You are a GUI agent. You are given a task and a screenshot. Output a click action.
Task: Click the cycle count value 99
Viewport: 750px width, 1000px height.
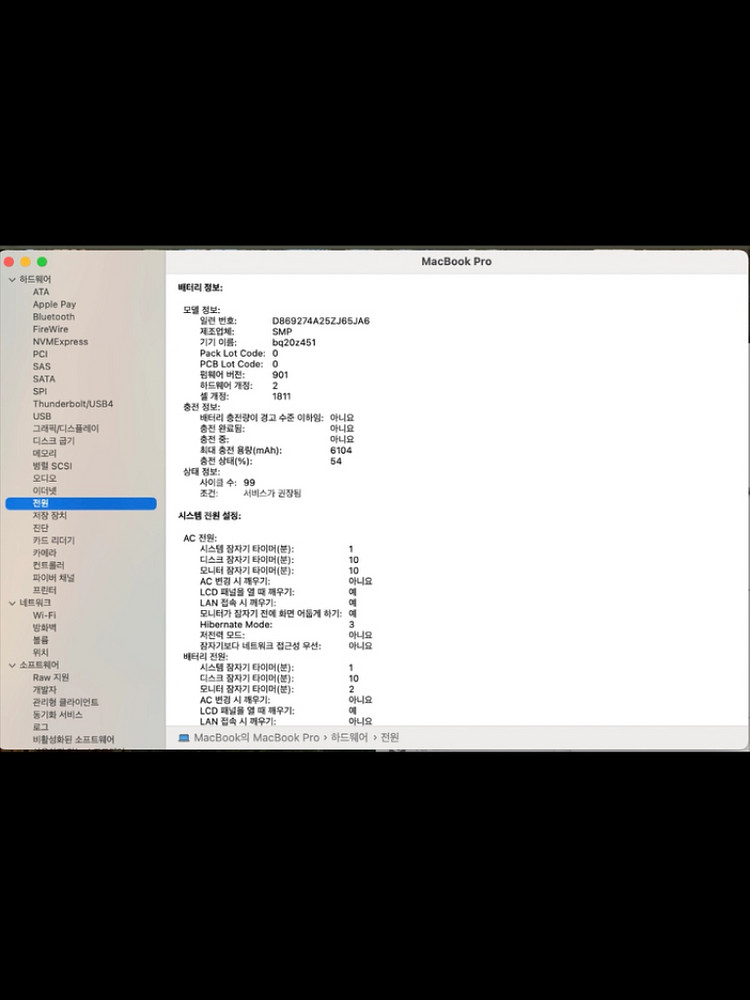point(249,483)
